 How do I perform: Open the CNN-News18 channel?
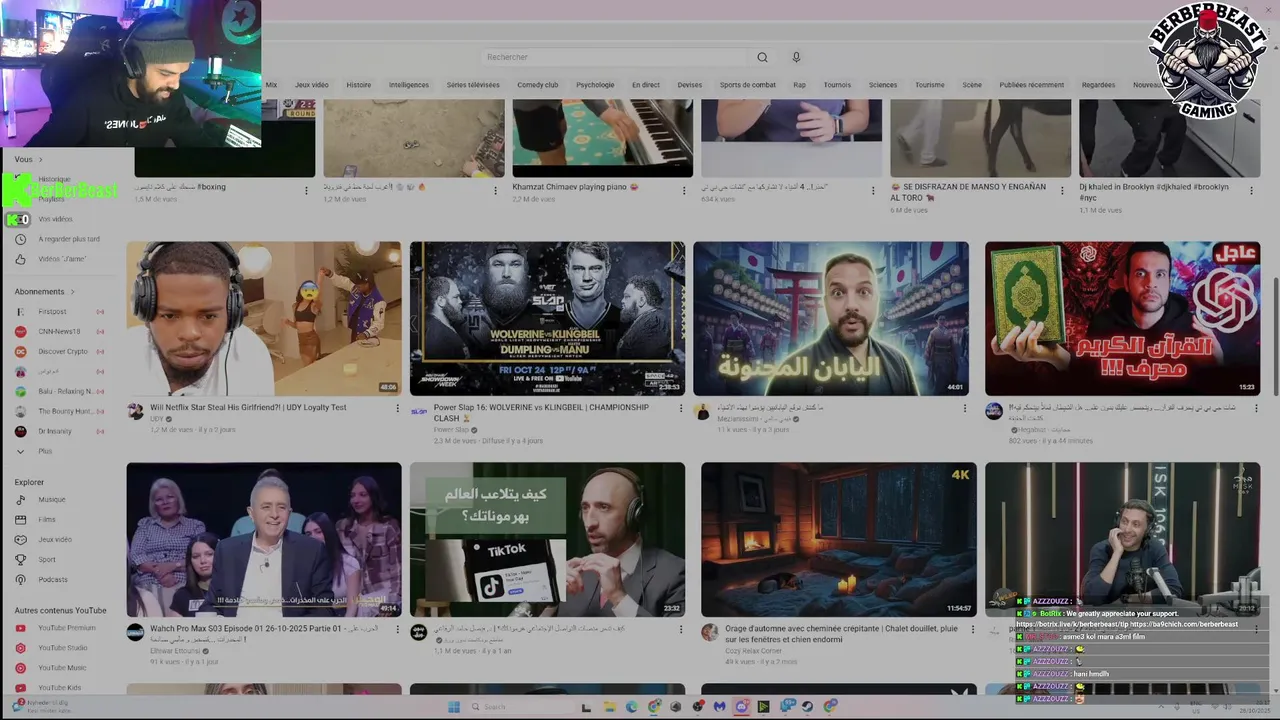tap(60, 332)
